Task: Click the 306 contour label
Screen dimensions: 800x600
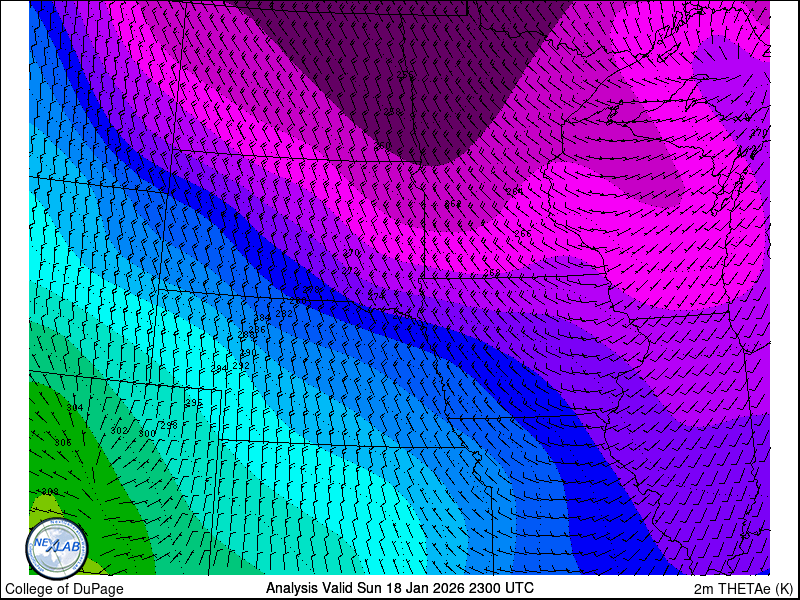Action: tap(63, 442)
